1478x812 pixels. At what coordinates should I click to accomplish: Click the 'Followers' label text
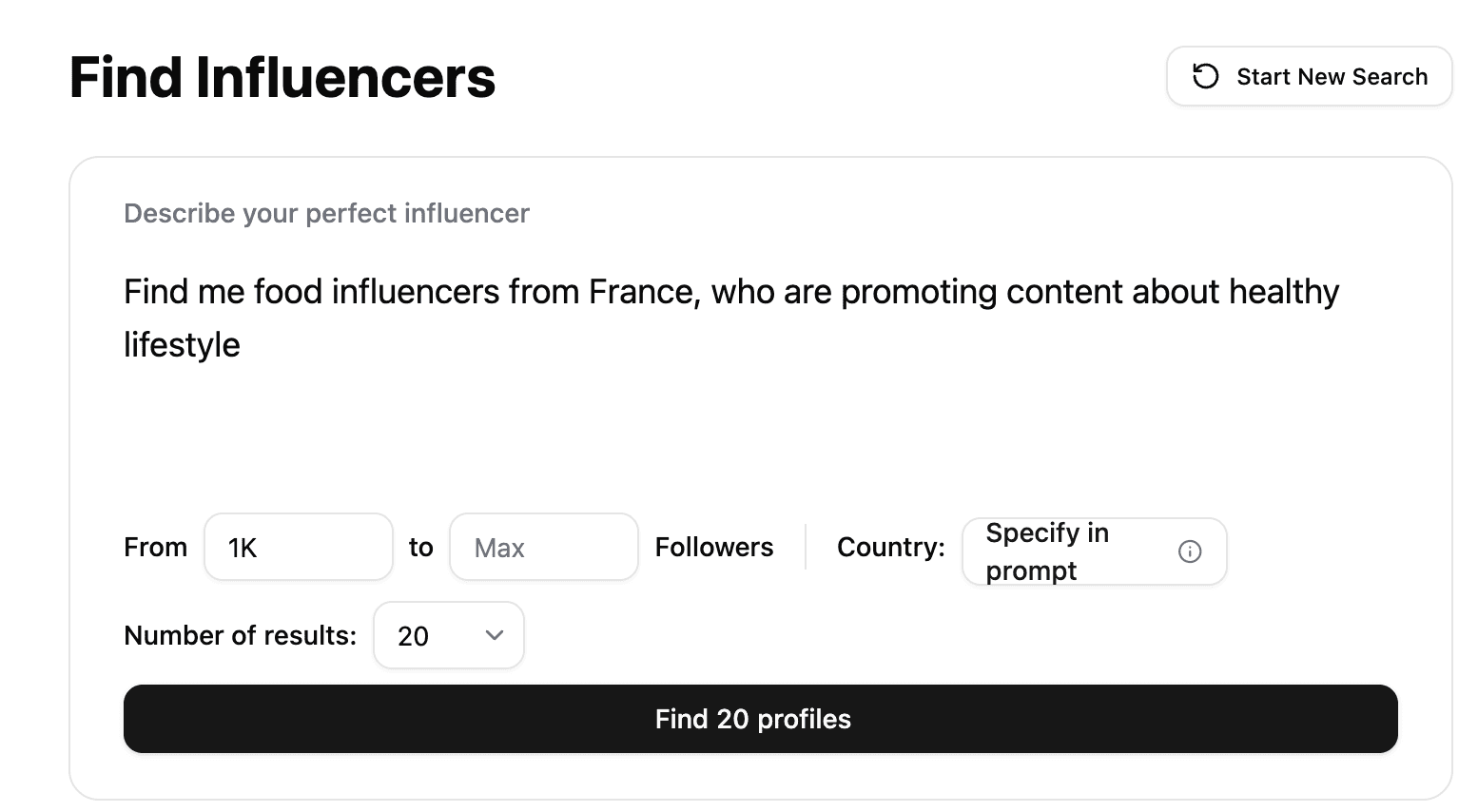pos(713,548)
